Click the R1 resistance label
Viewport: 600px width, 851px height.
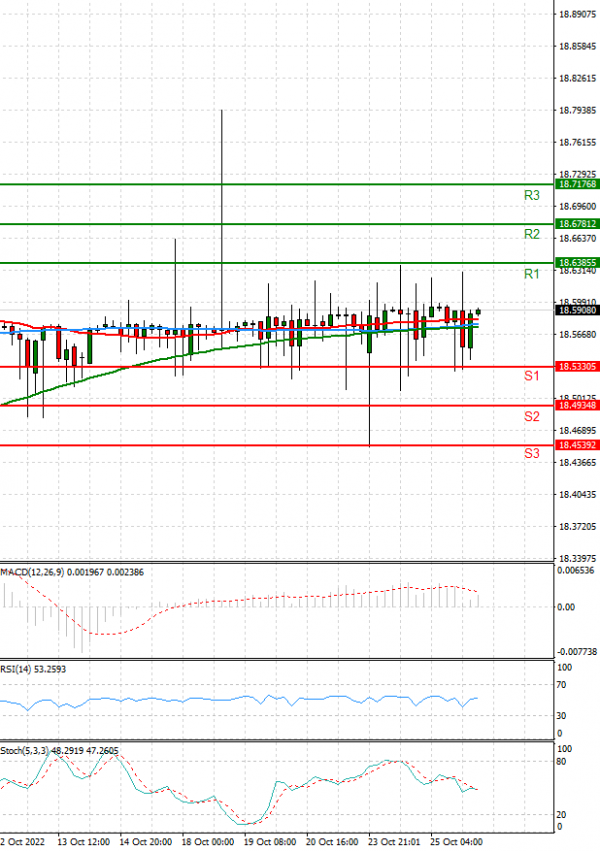click(532, 274)
